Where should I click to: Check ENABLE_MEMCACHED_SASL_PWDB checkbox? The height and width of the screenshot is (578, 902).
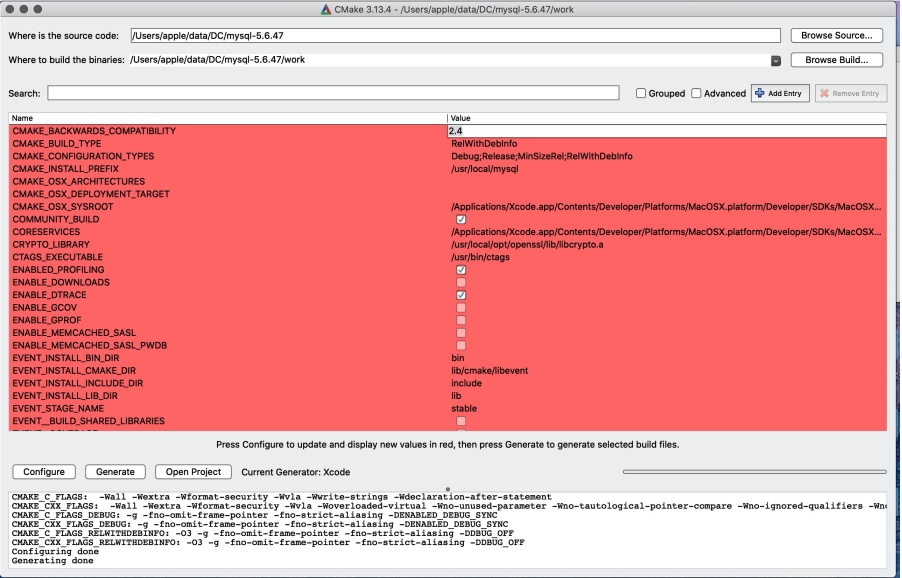point(461,346)
